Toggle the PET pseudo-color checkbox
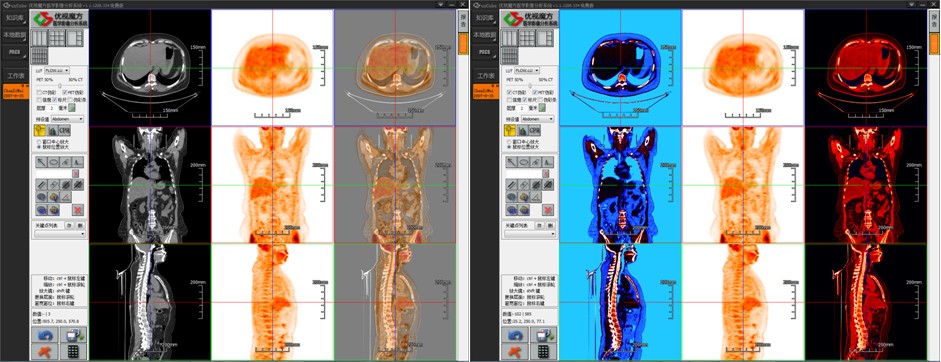Viewport: 941px width, 362px height. (x=65, y=92)
